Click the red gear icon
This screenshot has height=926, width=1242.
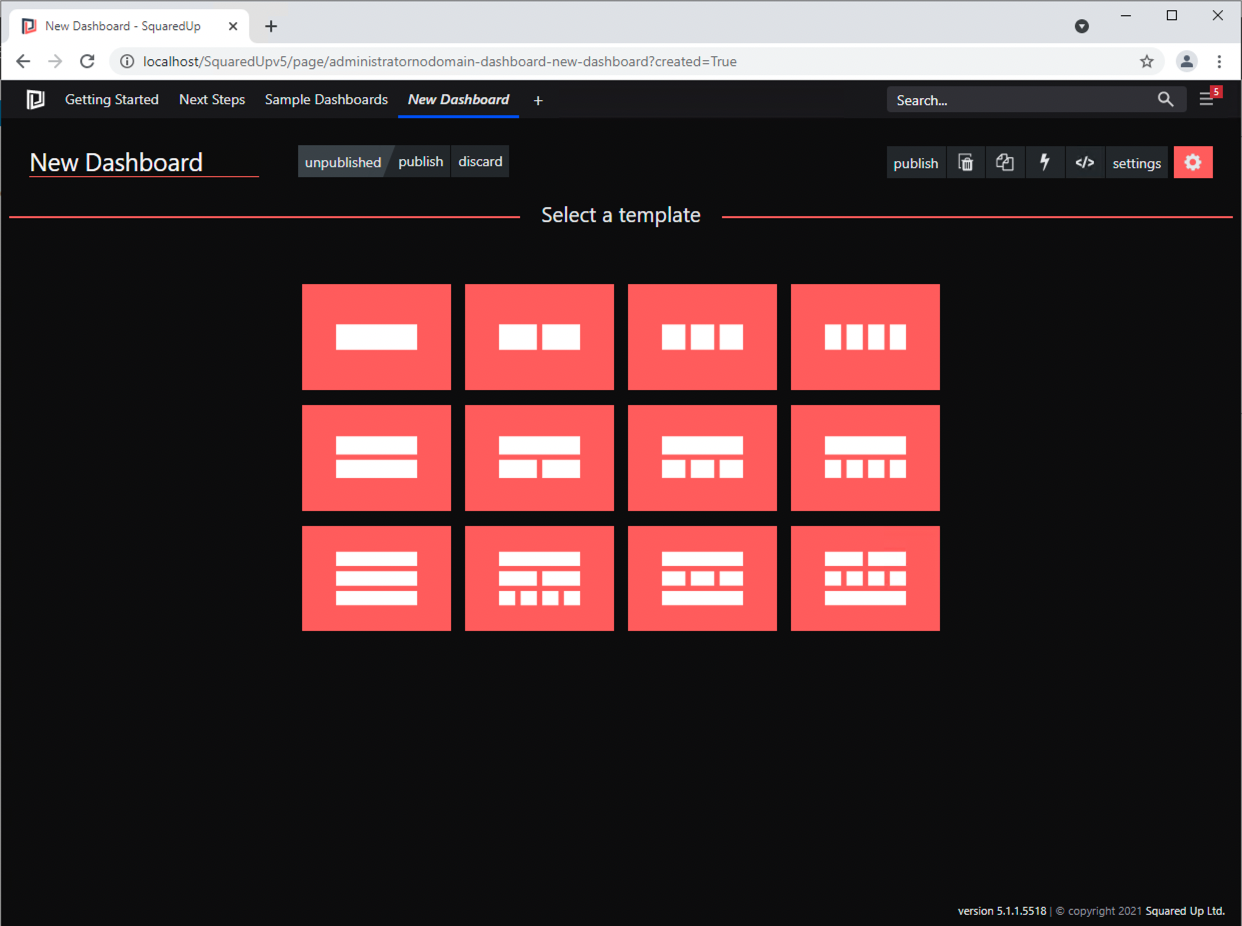tap(1193, 163)
